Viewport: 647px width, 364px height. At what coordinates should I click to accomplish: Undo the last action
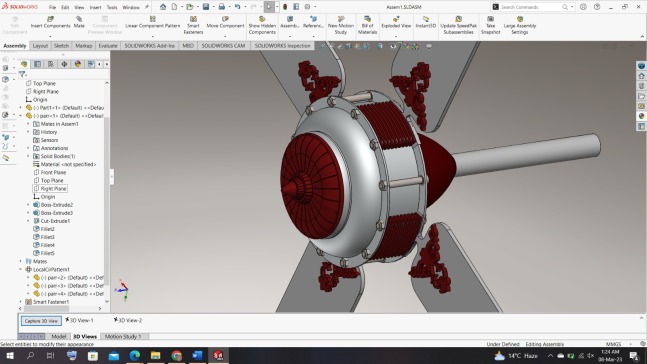click(237, 7)
